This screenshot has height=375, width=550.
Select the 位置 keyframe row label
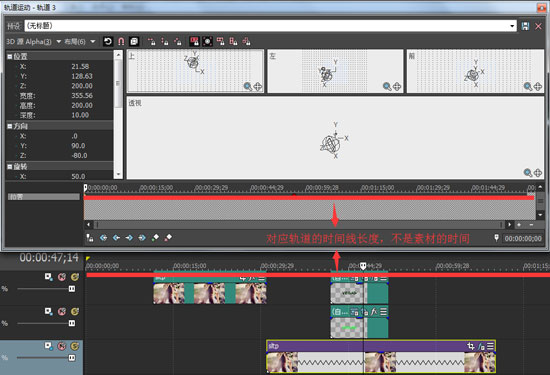43,197
